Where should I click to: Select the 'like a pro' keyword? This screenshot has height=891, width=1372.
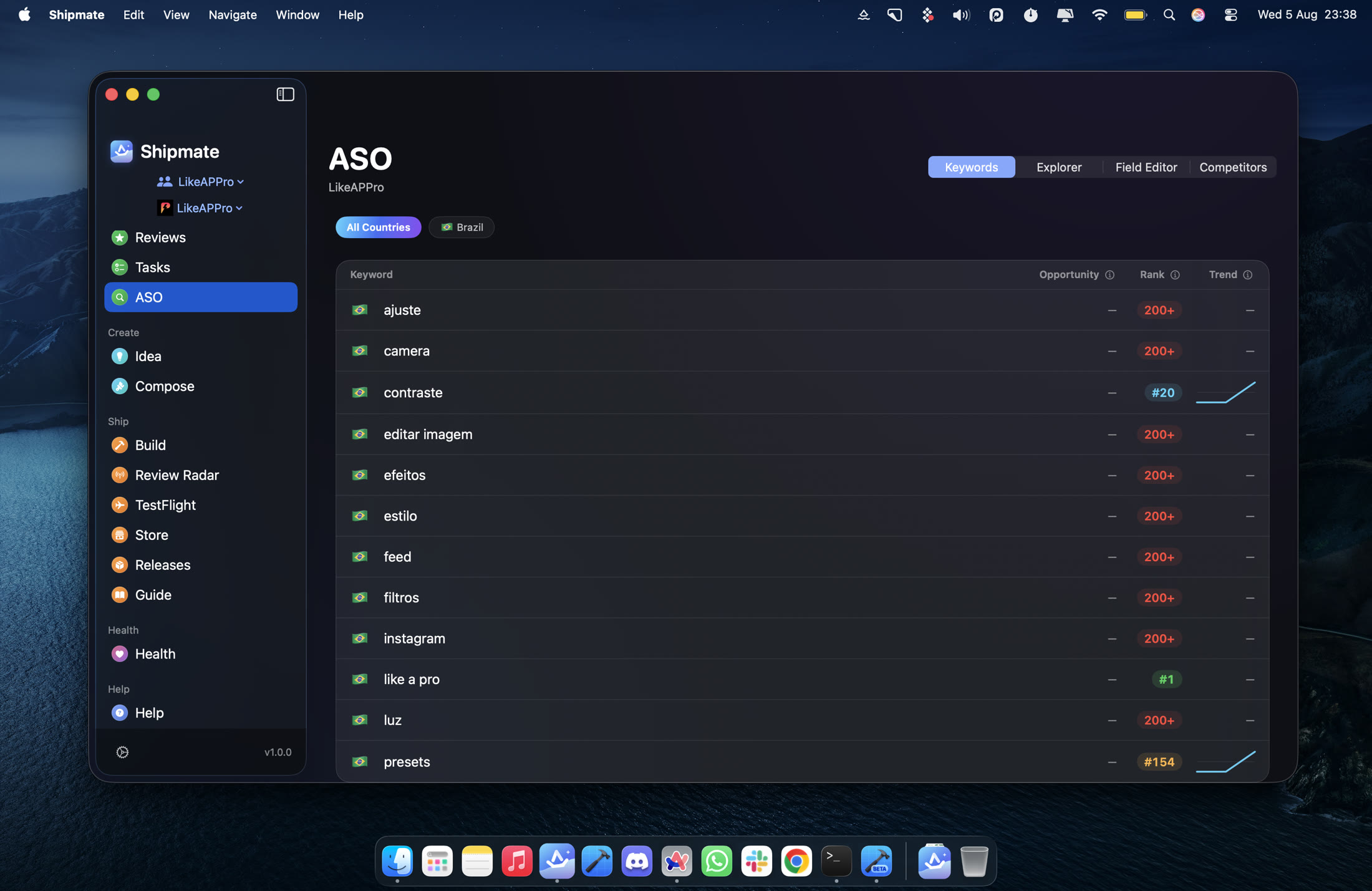802,680
